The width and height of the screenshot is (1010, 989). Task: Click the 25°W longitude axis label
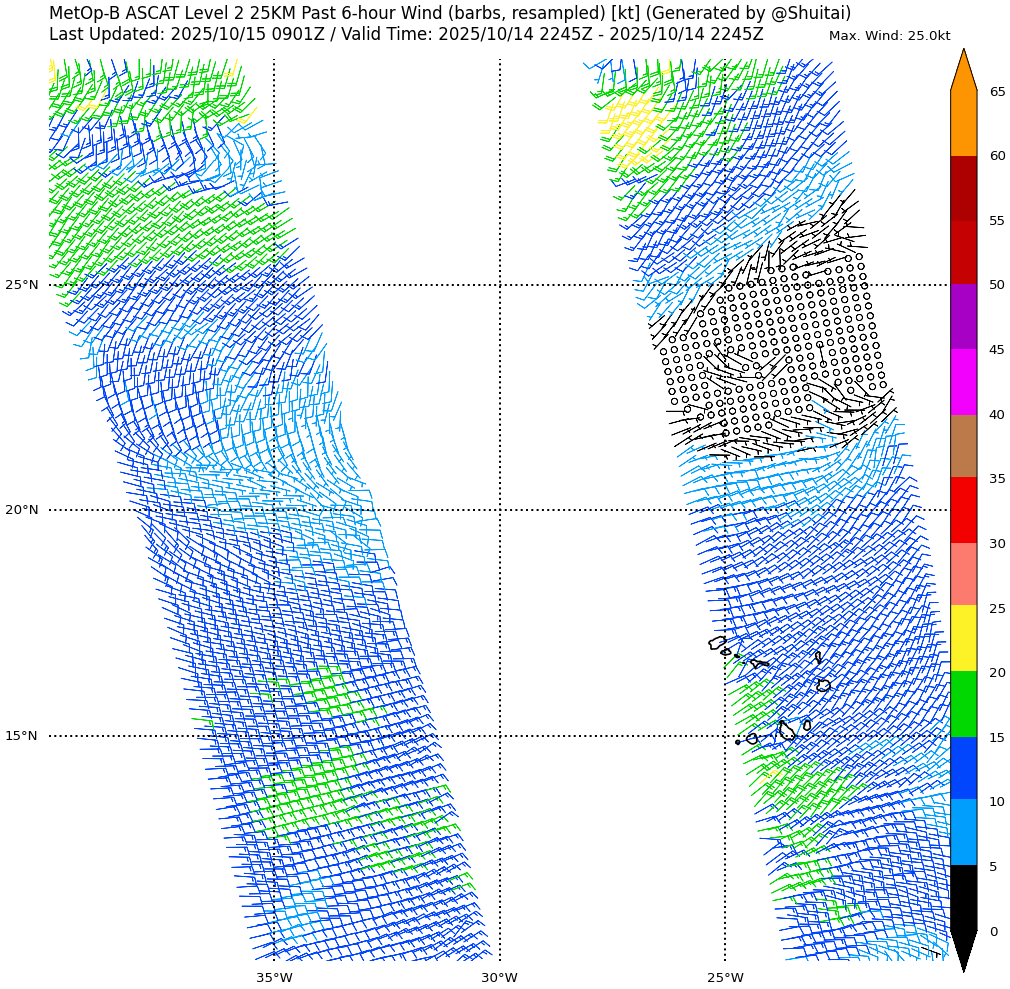click(x=725, y=977)
